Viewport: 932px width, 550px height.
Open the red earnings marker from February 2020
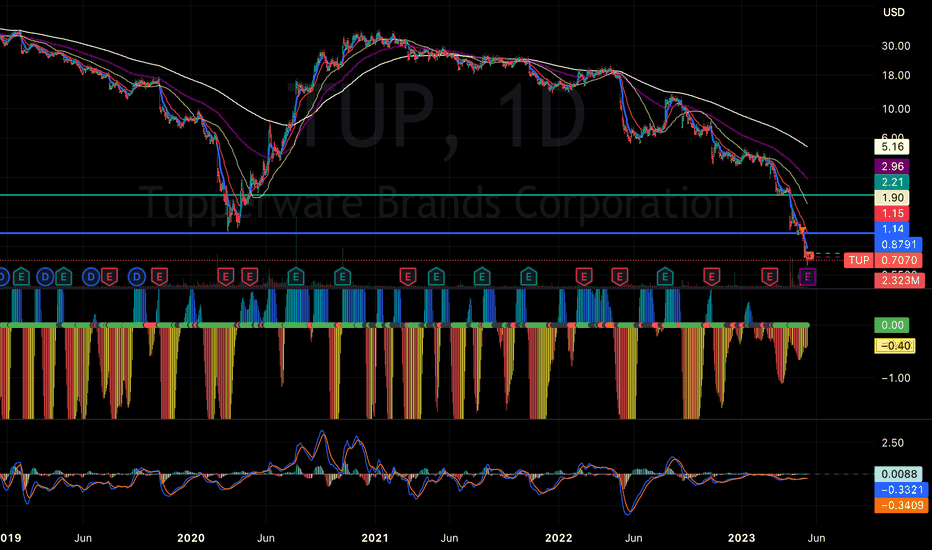point(225,276)
